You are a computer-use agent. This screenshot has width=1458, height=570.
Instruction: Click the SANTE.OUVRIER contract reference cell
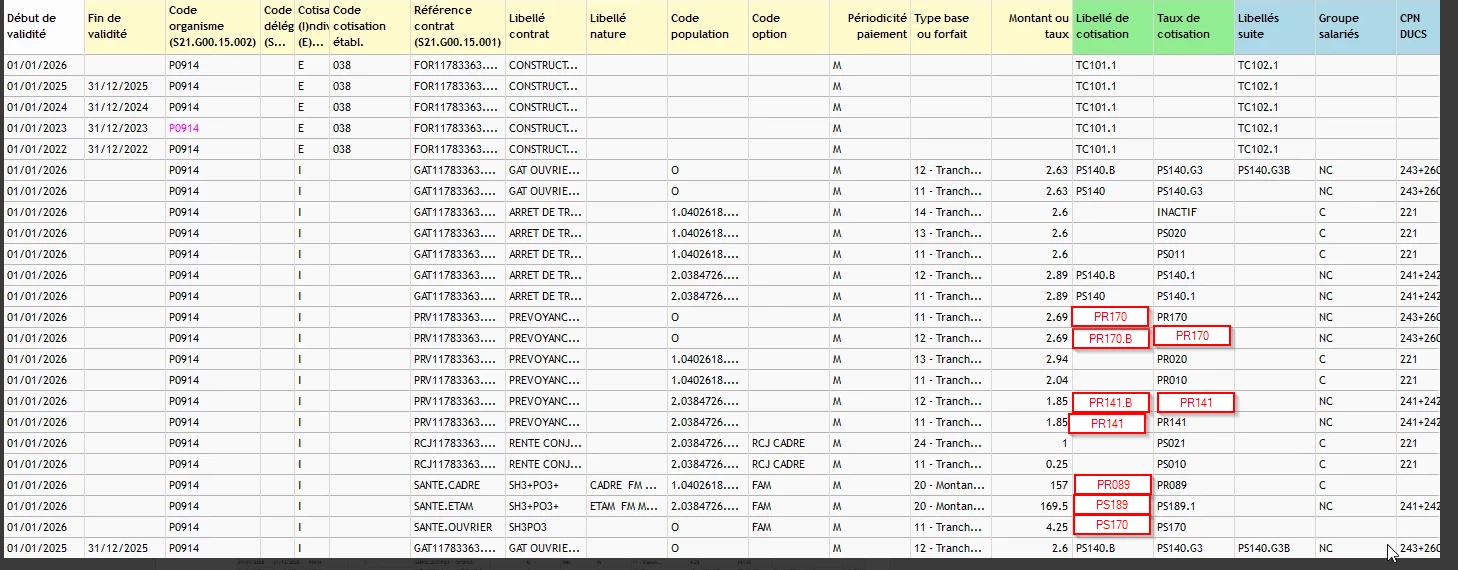[456, 527]
